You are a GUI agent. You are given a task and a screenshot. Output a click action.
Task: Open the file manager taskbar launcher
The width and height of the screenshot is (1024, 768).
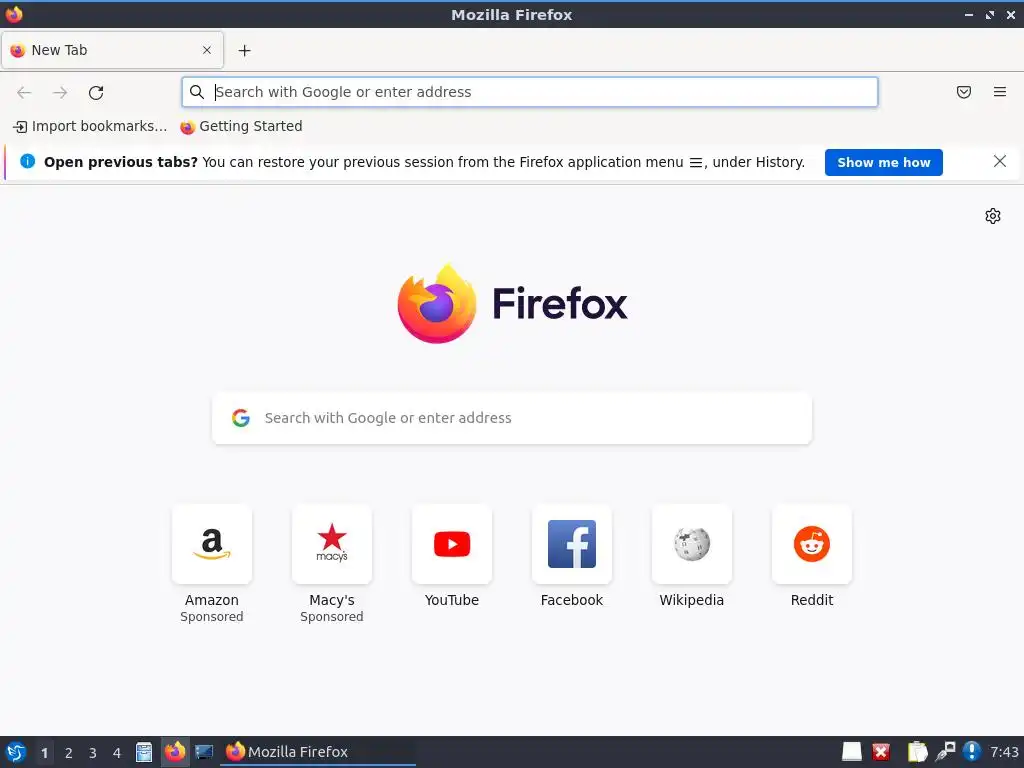point(144,752)
